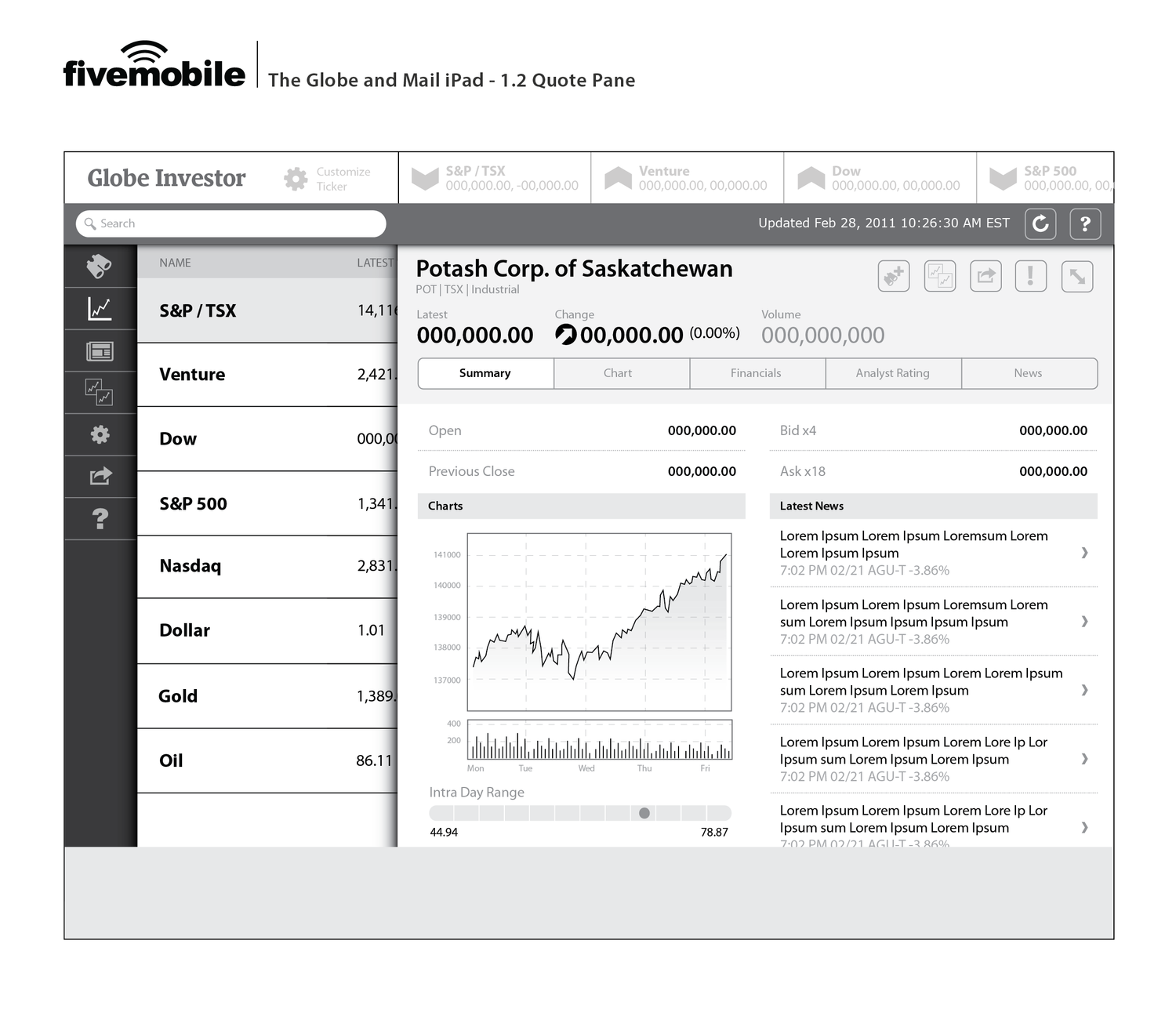Switch to the News tab

click(1029, 373)
